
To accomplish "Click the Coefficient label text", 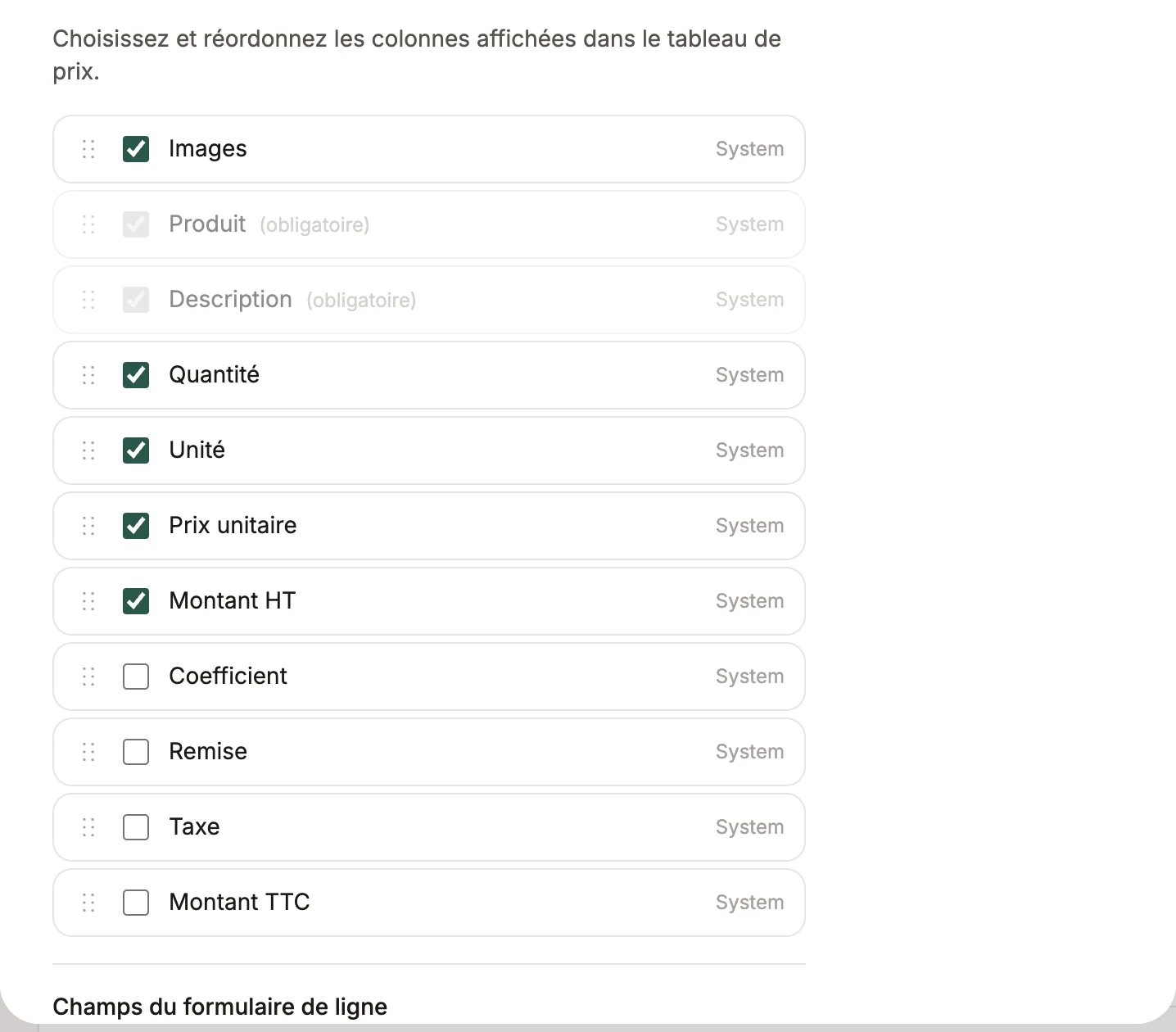I will pyautogui.click(x=228, y=677).
